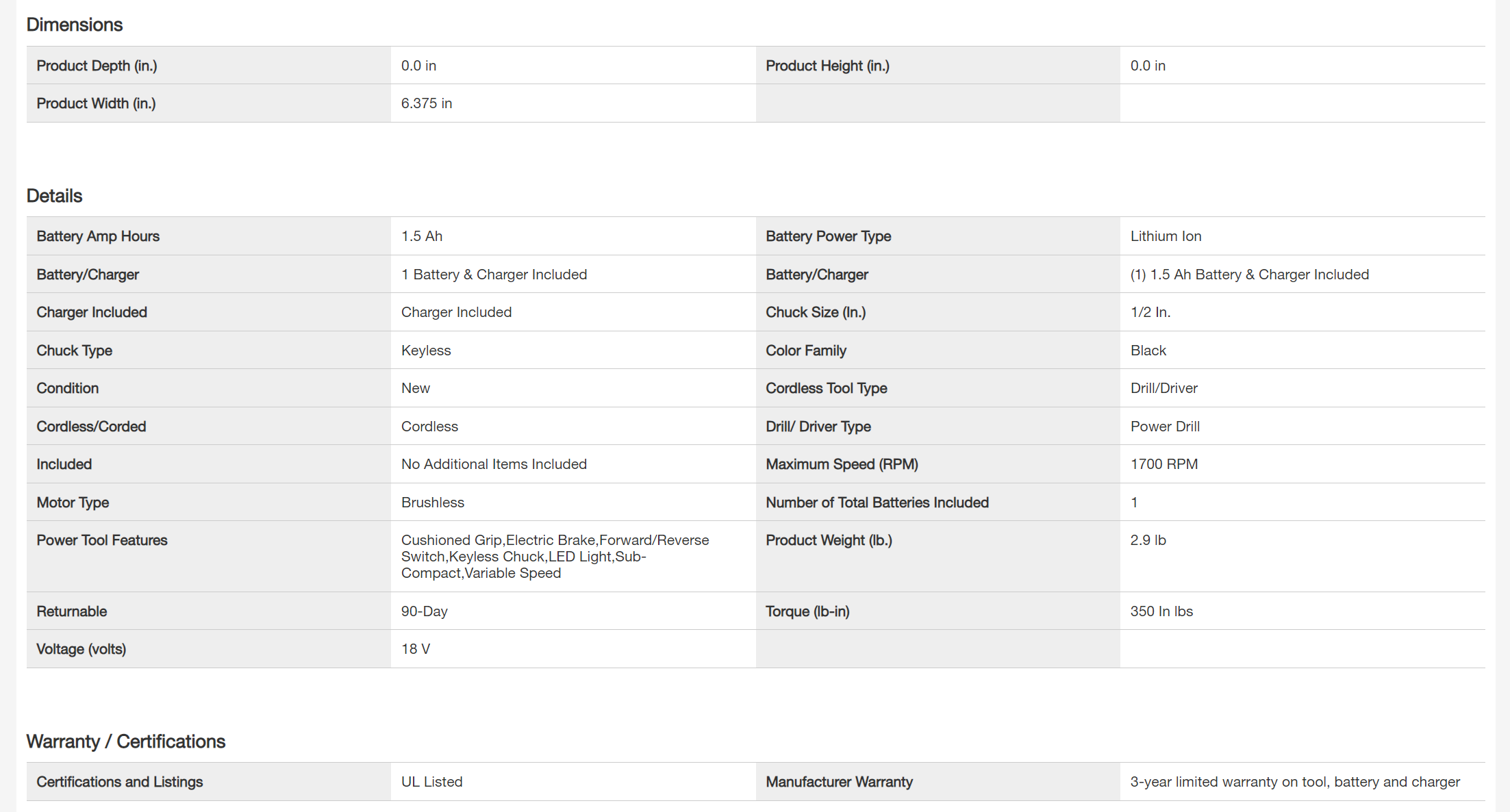This screenshot has width=1510, height=812.
Task: Click the Chuck Size (In.) label
Action: (816, 312)
